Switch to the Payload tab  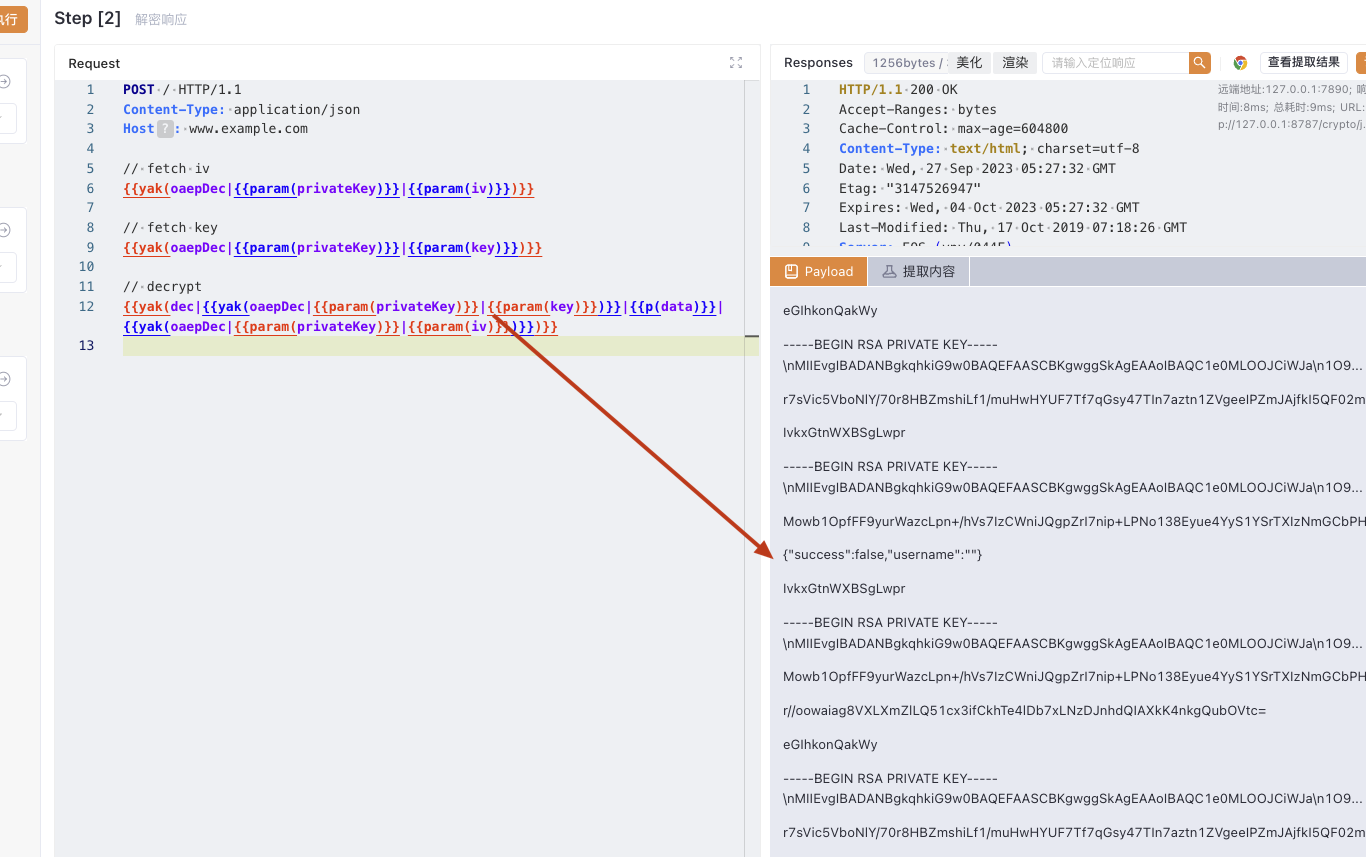tap(819, 271)
